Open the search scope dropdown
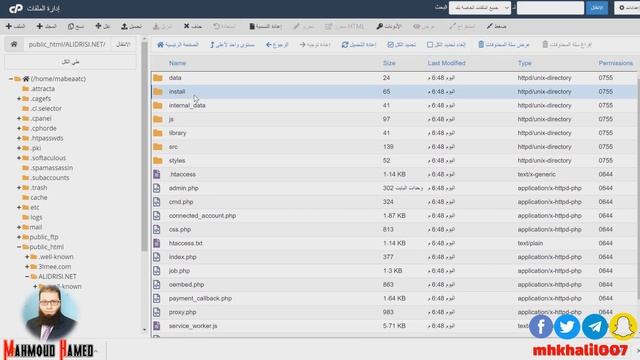 click(x=480, y=8)
